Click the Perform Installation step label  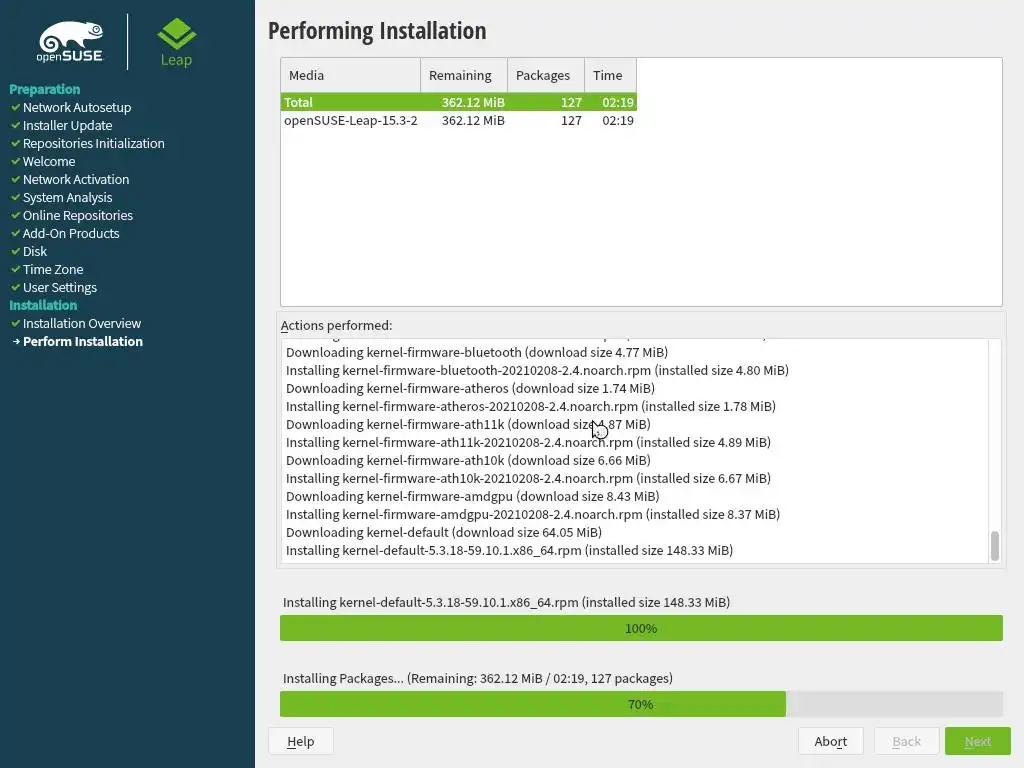click(83, 342)
